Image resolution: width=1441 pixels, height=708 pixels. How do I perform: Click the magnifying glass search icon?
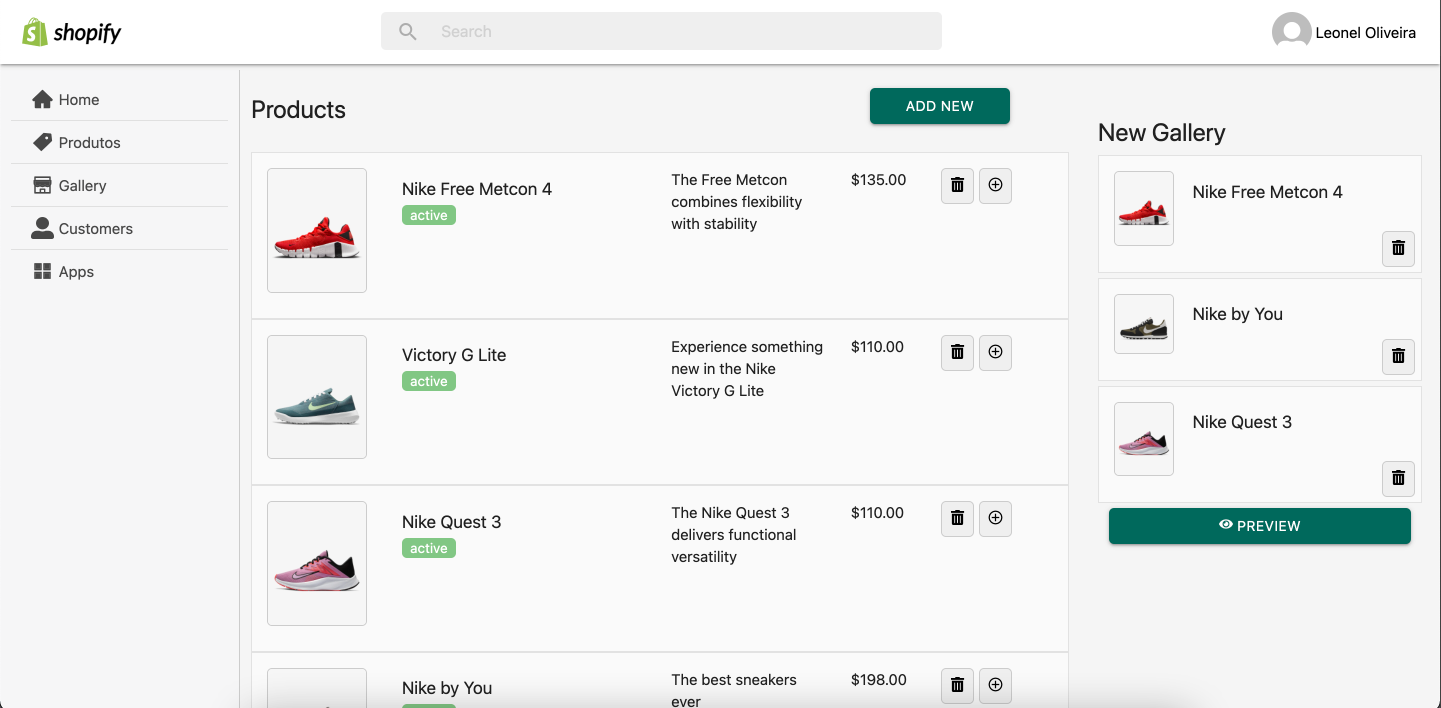coord(407,31)
